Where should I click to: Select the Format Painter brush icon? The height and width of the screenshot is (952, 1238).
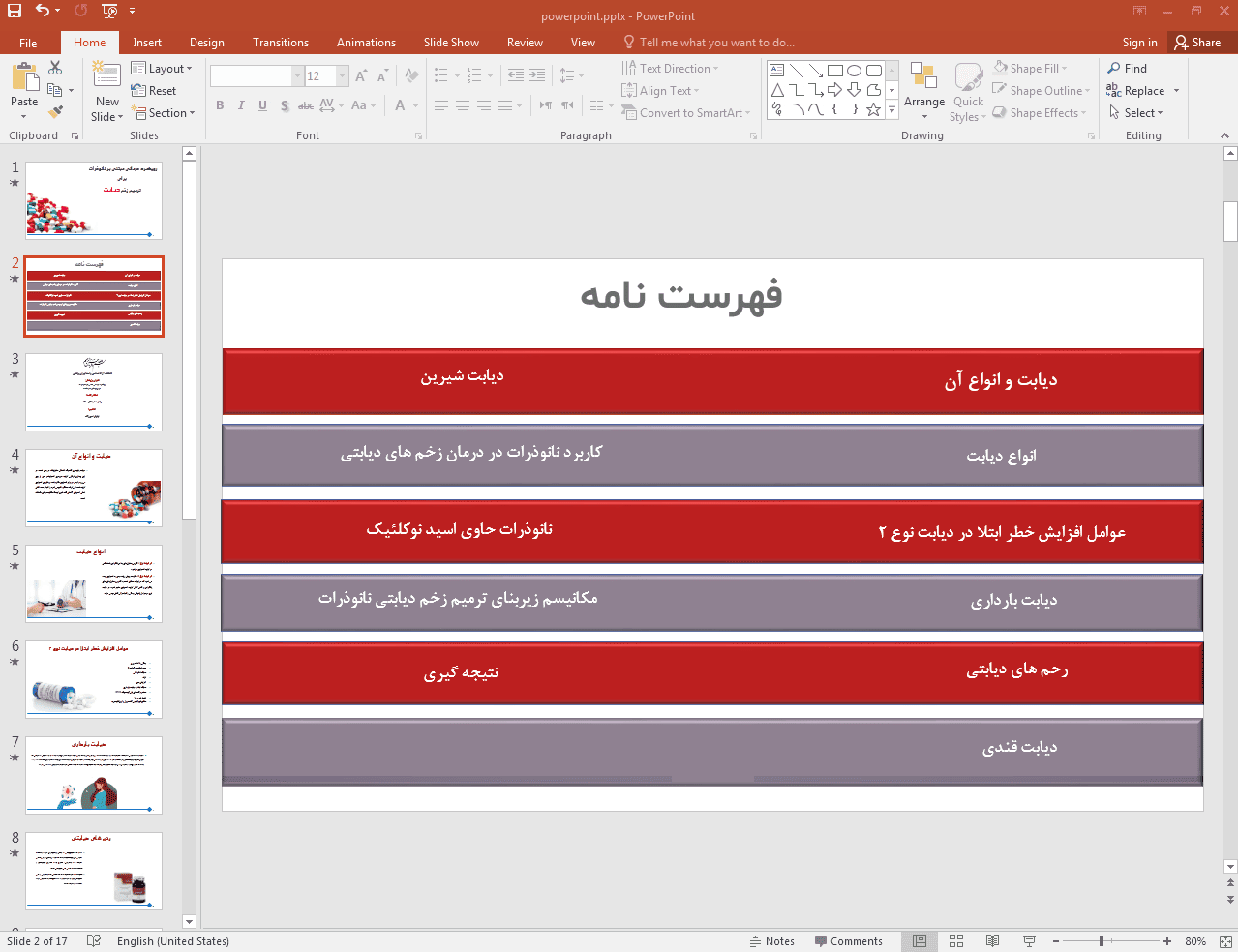coord(55,112)
